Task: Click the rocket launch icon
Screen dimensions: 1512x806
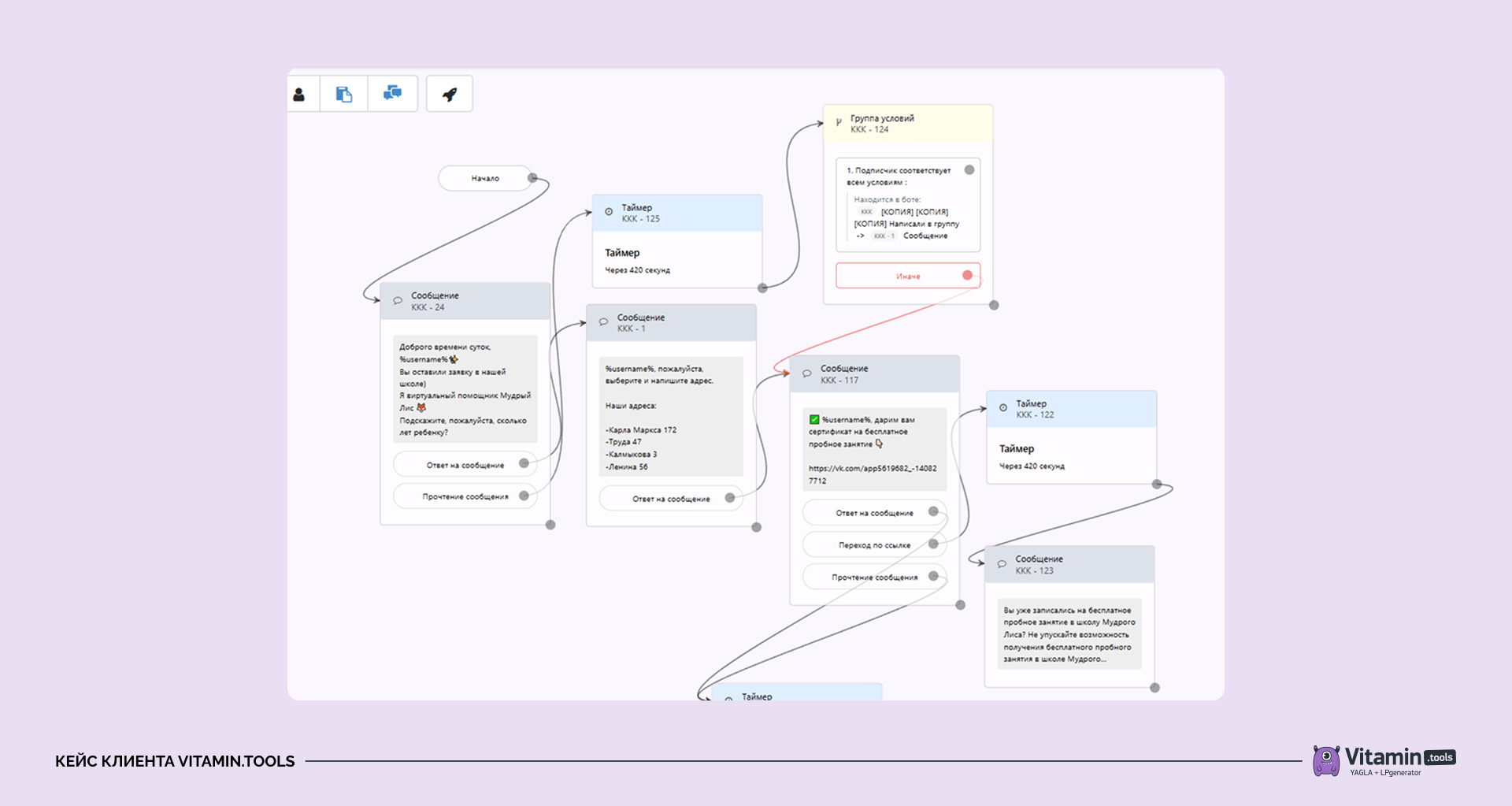Action: [450, 95]
